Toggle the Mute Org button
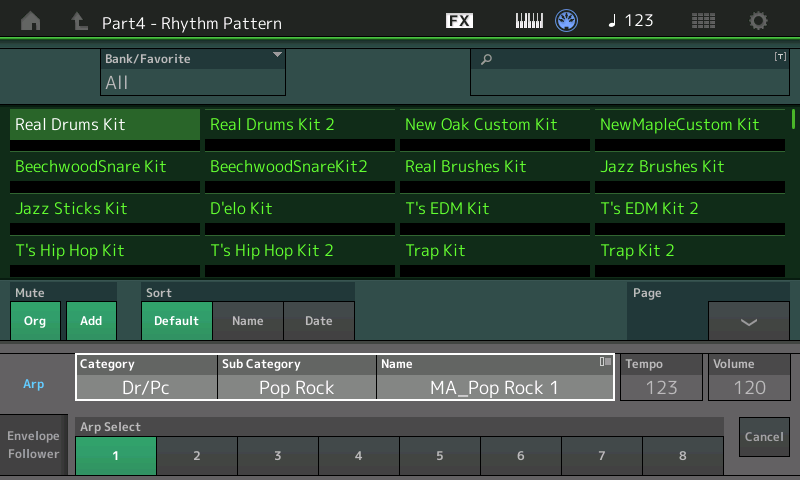 (x=35, y=321)
